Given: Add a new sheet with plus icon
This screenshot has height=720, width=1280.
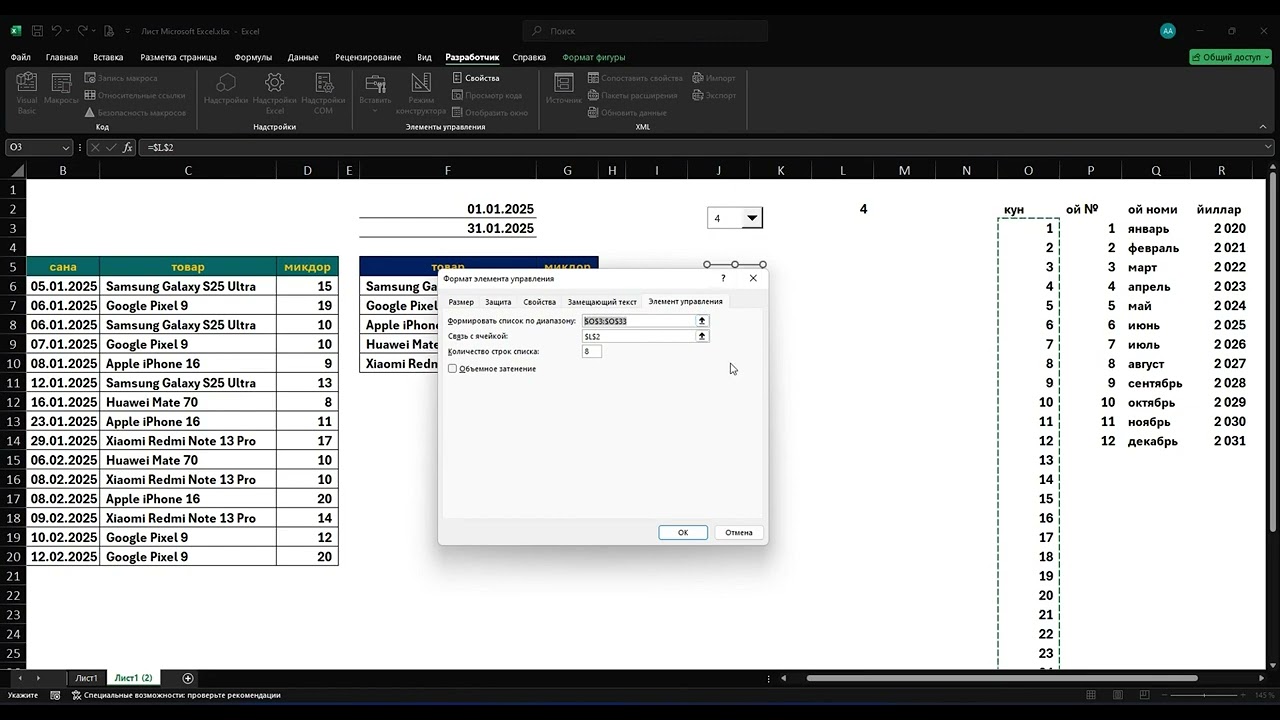Looking at the screenshot, I should point(188,678).
